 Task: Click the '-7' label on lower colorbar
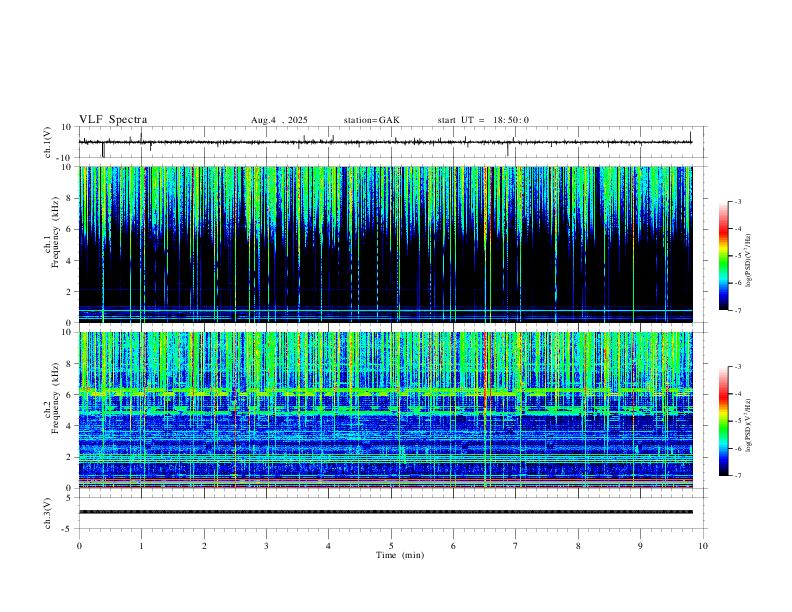pyautogui.click(x=738, y=476)
